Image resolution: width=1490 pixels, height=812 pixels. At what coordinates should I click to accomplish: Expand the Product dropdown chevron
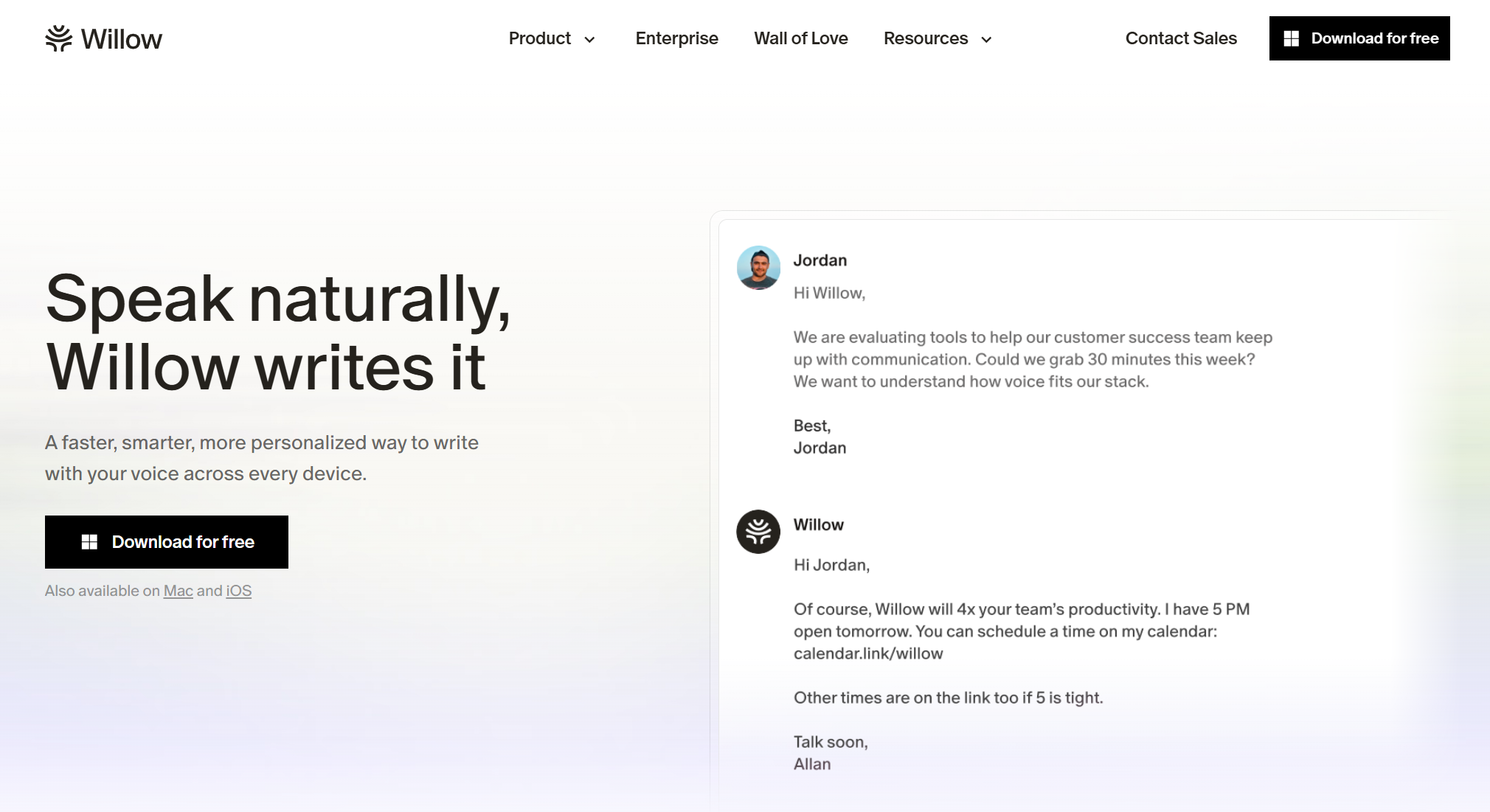pos(589,39)
